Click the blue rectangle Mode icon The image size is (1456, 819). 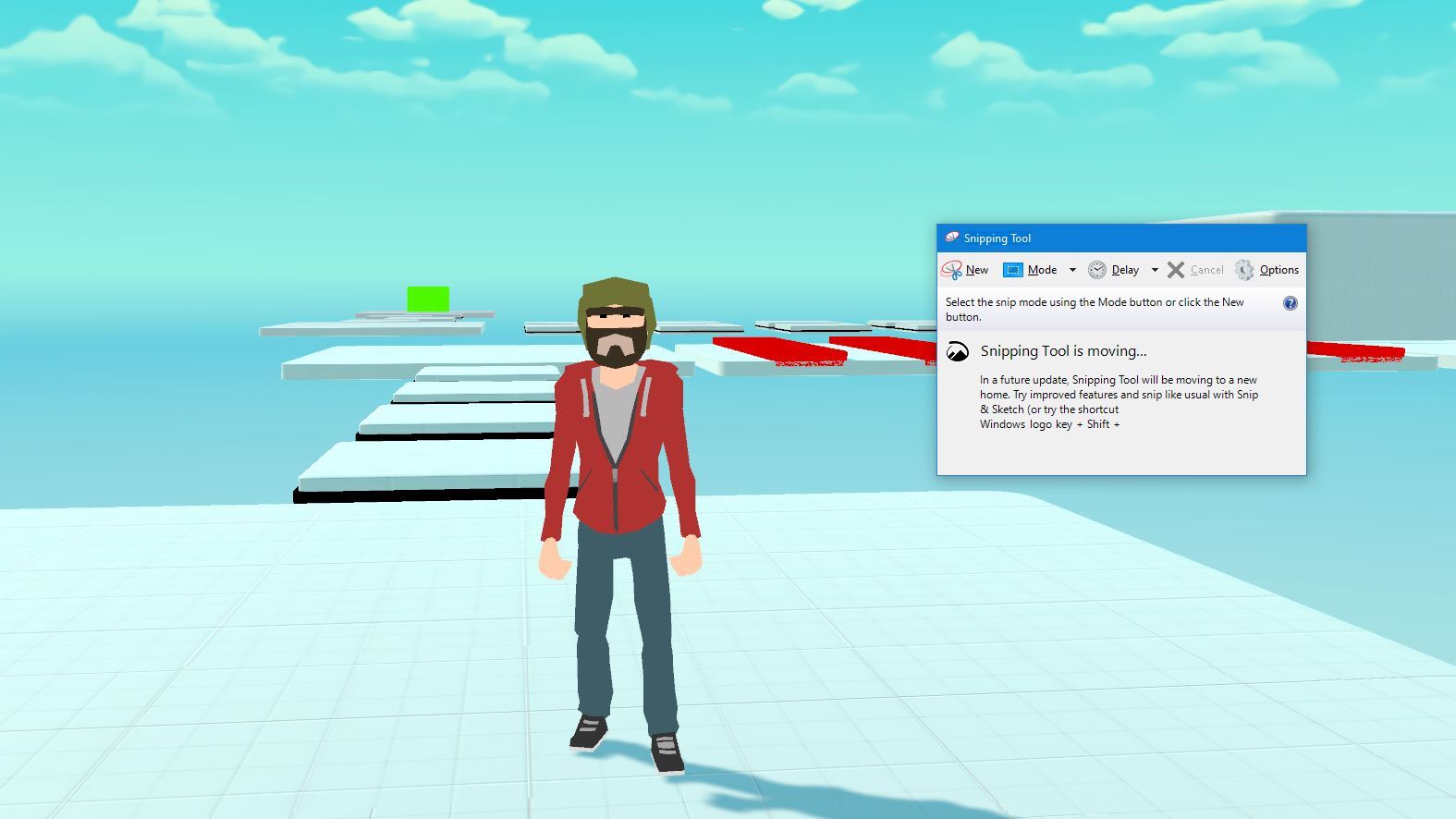(x=1013, y=270)
